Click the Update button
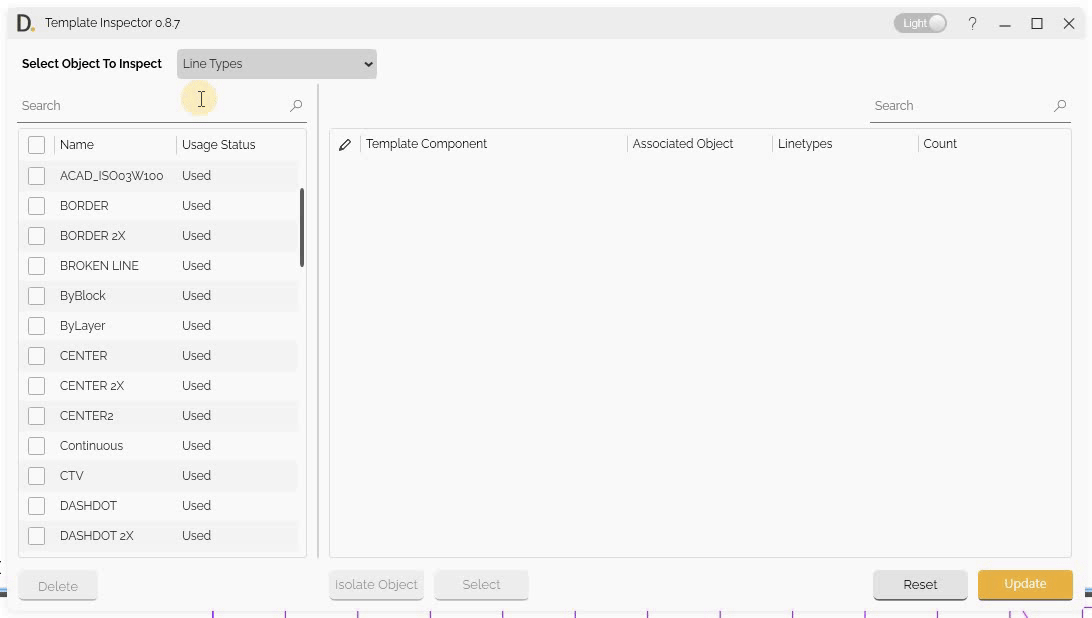This screenshot has width=1092, height=618. 1025,584
